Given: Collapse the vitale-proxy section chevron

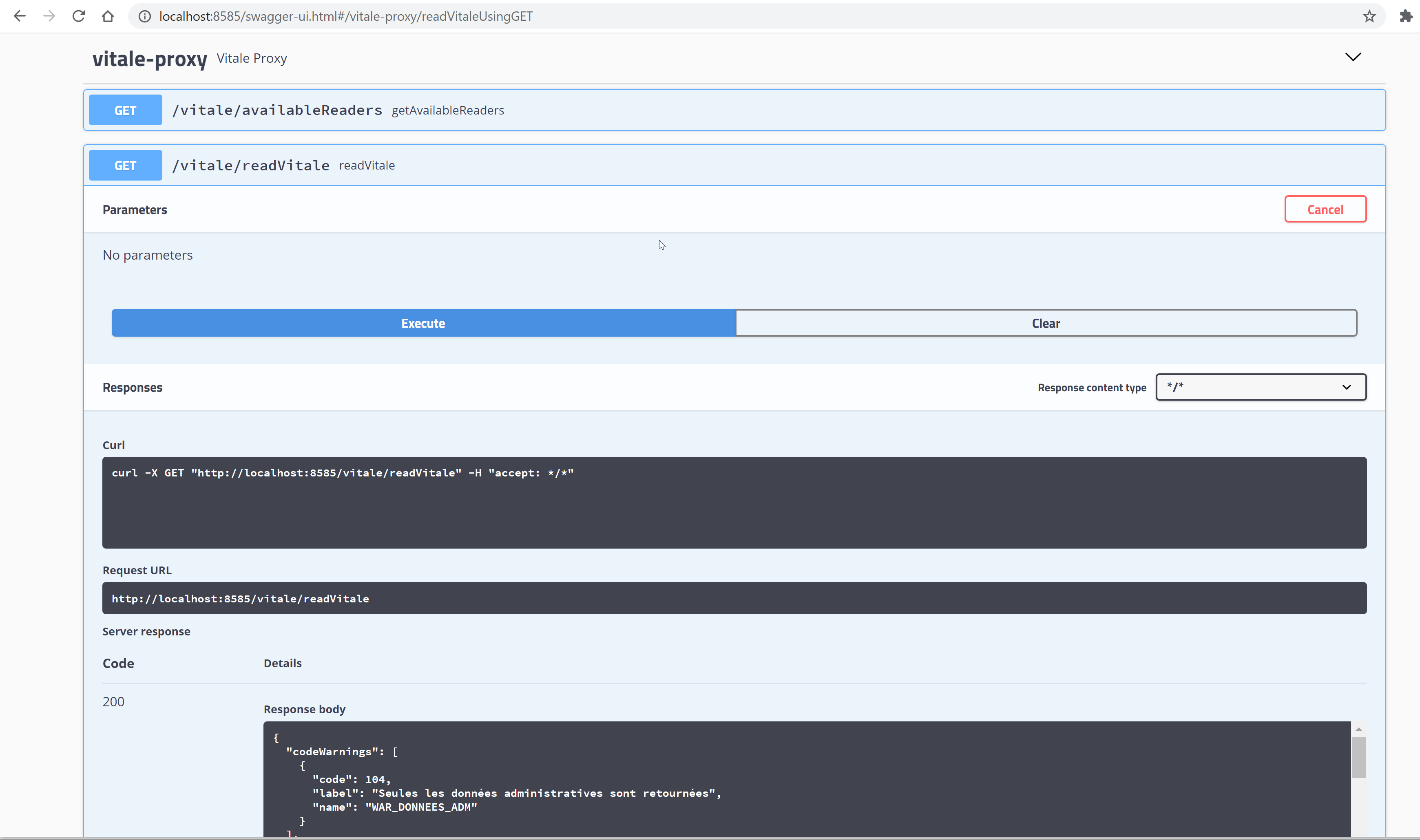Looking at the screenshot, I should (x=1353, y=57).
